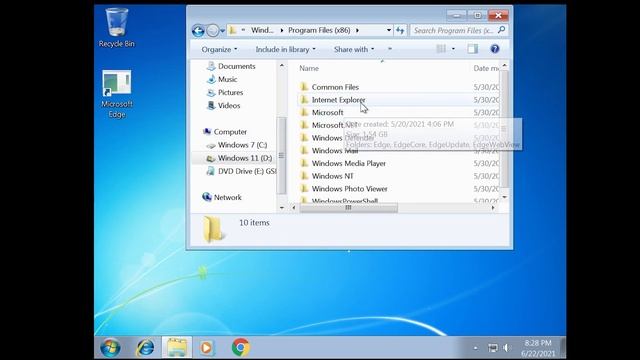Change your view icon
Viewport: 640px width, 360px height.
pyautogui.click(x=441, y=49)
